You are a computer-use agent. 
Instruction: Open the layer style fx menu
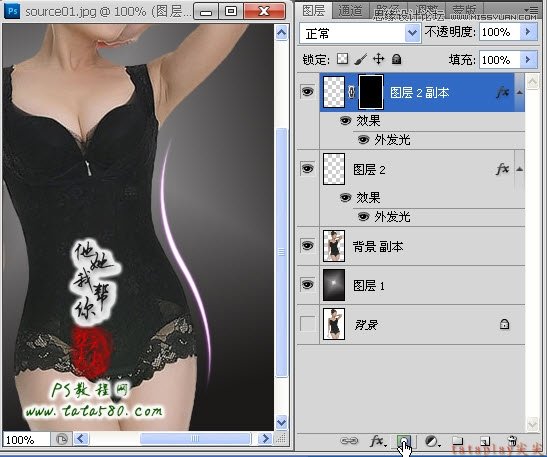pyautogui.click(x=378, y=441)
